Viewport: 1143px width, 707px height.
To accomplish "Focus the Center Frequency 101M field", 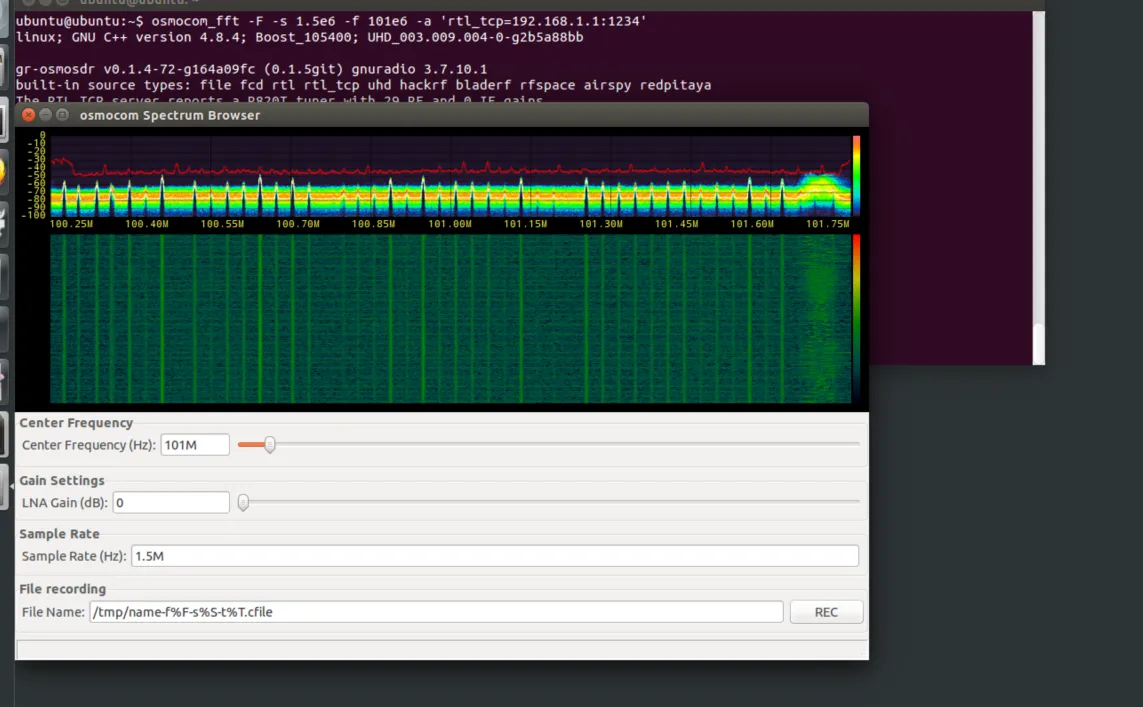I will coord(195,445).
